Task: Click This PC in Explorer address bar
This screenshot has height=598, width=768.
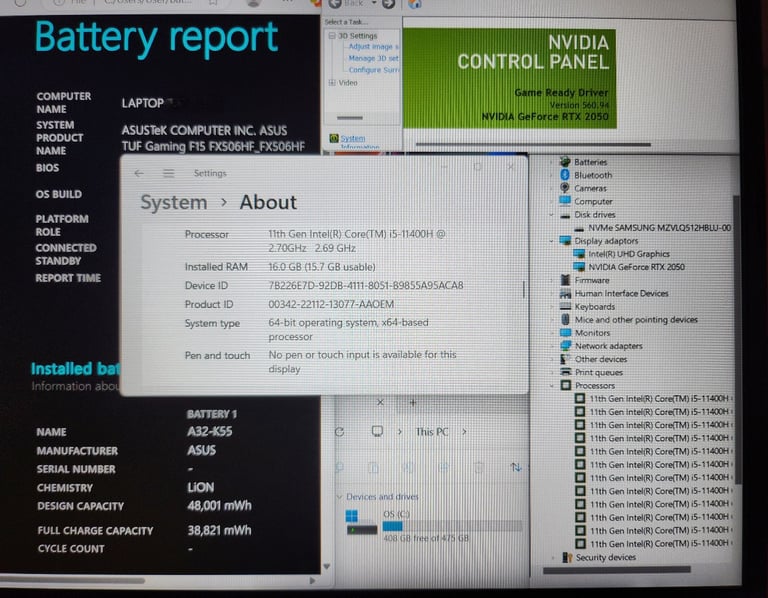Action: coord(432,431)
